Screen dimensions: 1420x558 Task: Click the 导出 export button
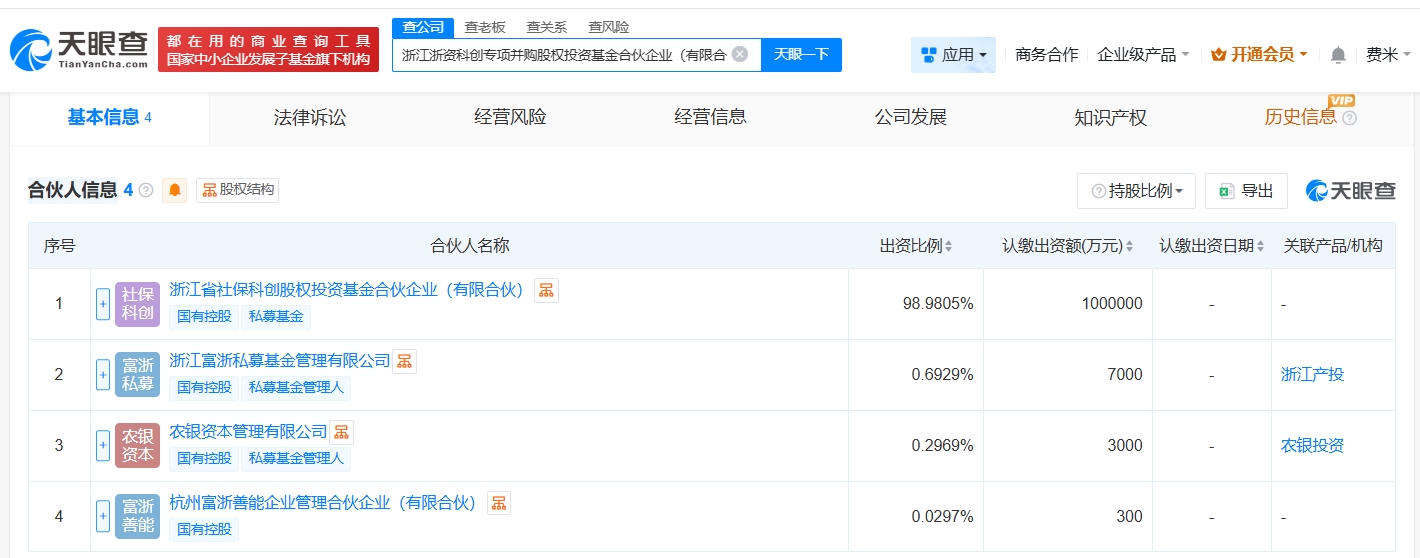point(1246,191)
